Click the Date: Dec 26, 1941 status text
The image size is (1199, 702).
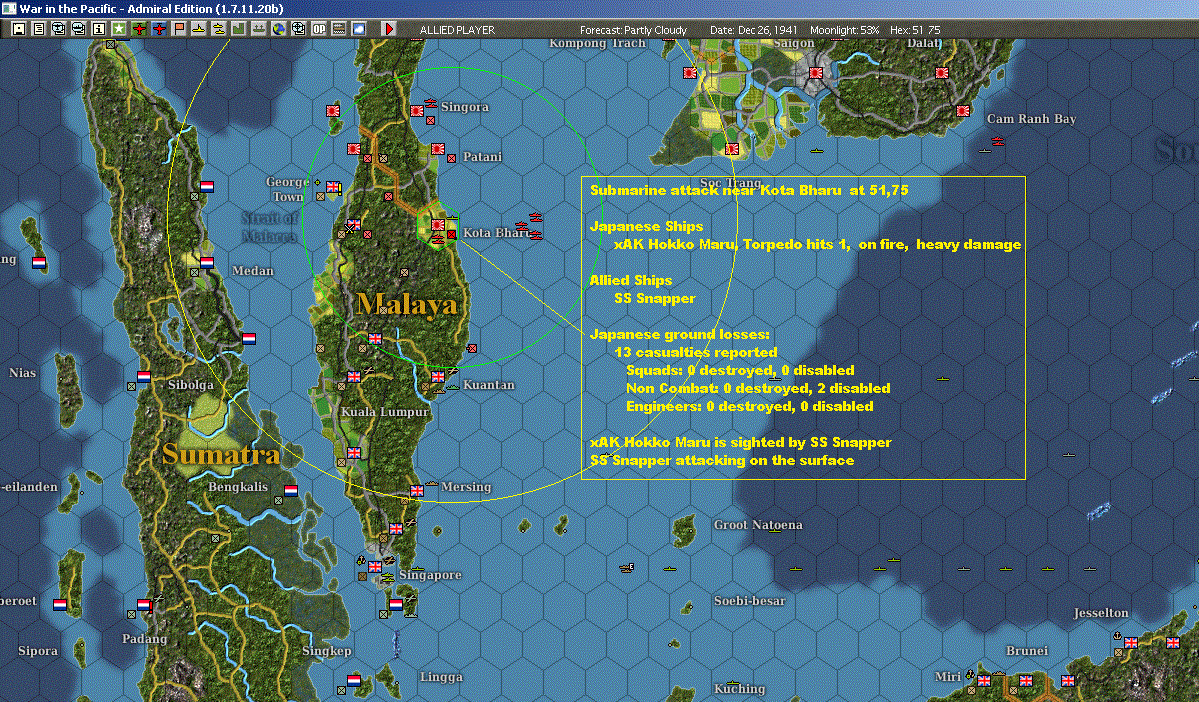point(753,30)
